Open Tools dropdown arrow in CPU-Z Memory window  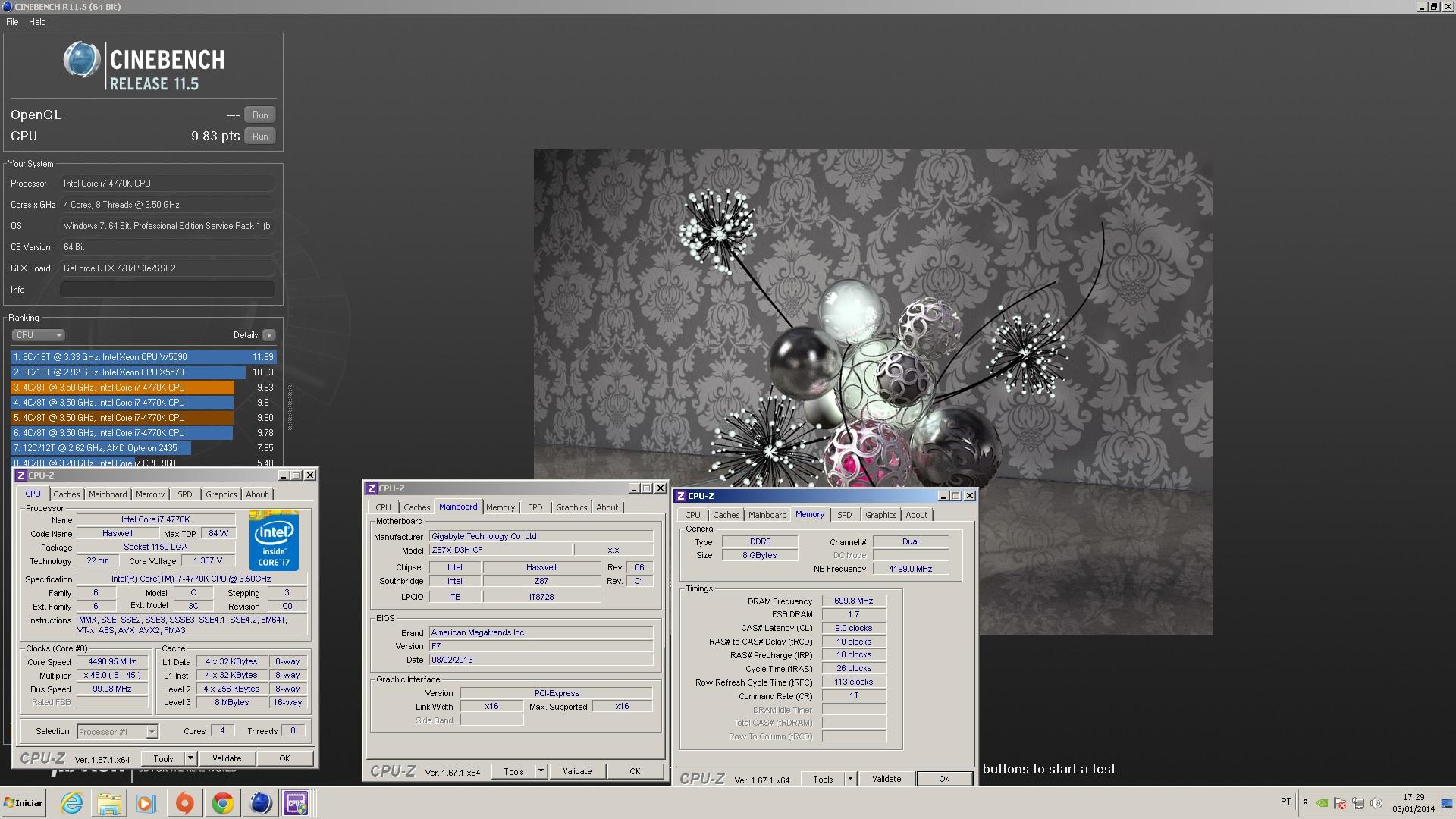click(850, 779)
